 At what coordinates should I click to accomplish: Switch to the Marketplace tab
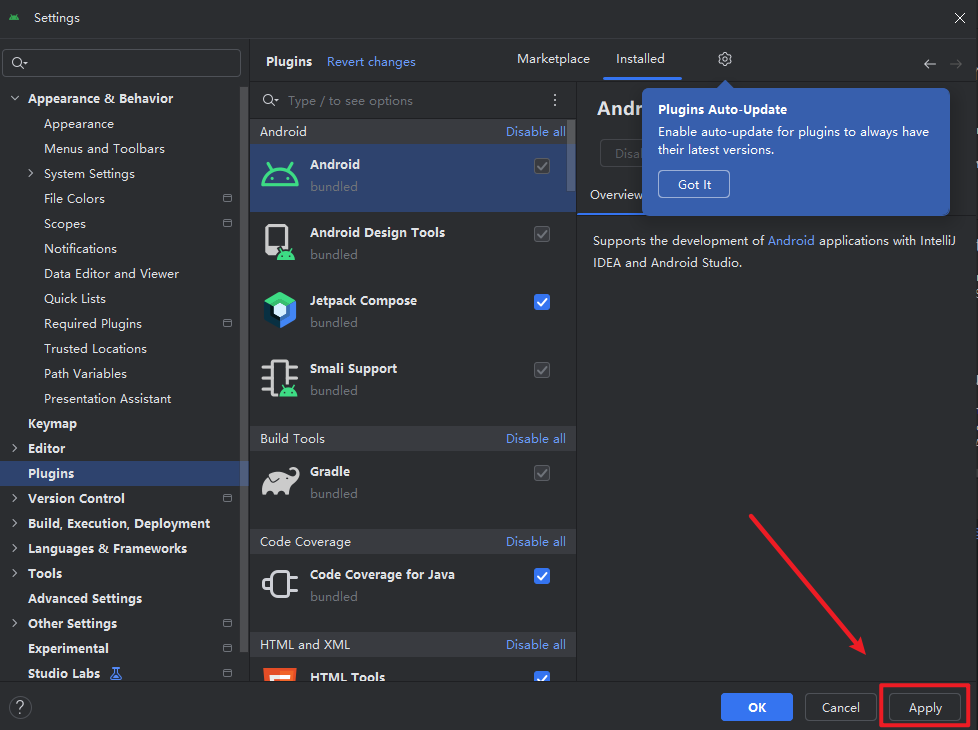click(x=553, y=60)
